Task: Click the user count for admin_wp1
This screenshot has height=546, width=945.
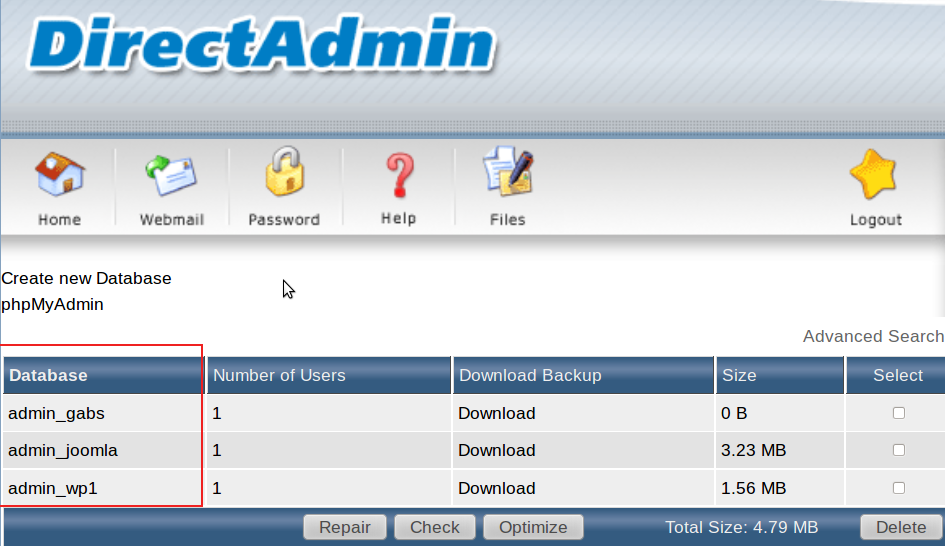Action: (x=217, y=488)
